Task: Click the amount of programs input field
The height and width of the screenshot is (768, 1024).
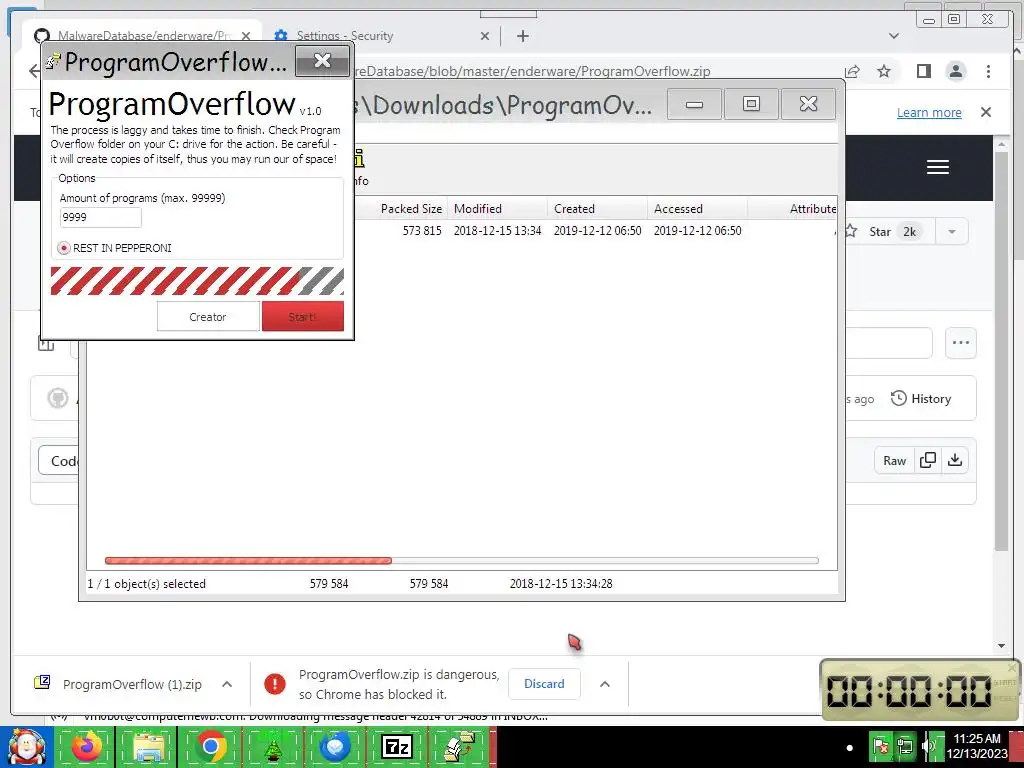Action: (x=101, y=217)
